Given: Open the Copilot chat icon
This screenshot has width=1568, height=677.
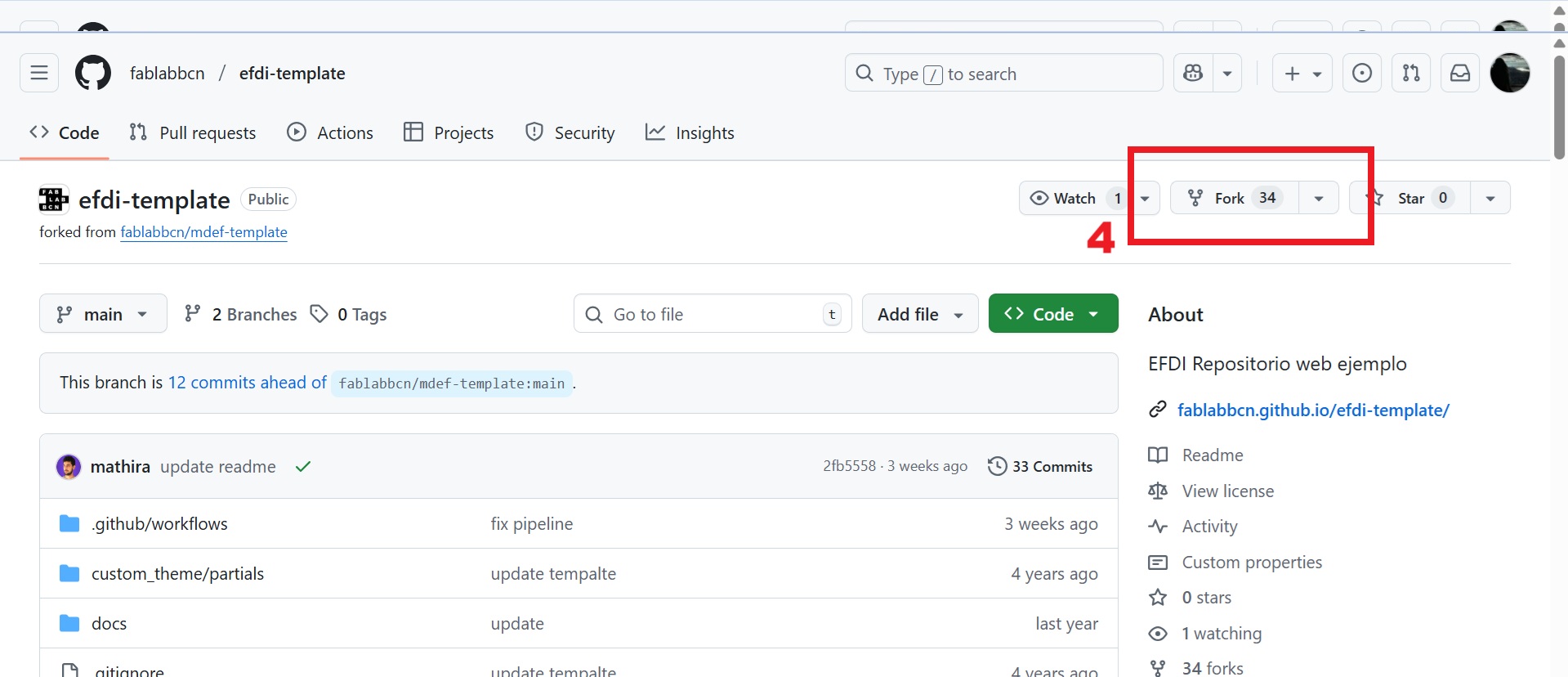Looking at the screenshot, I should 1193,74.
